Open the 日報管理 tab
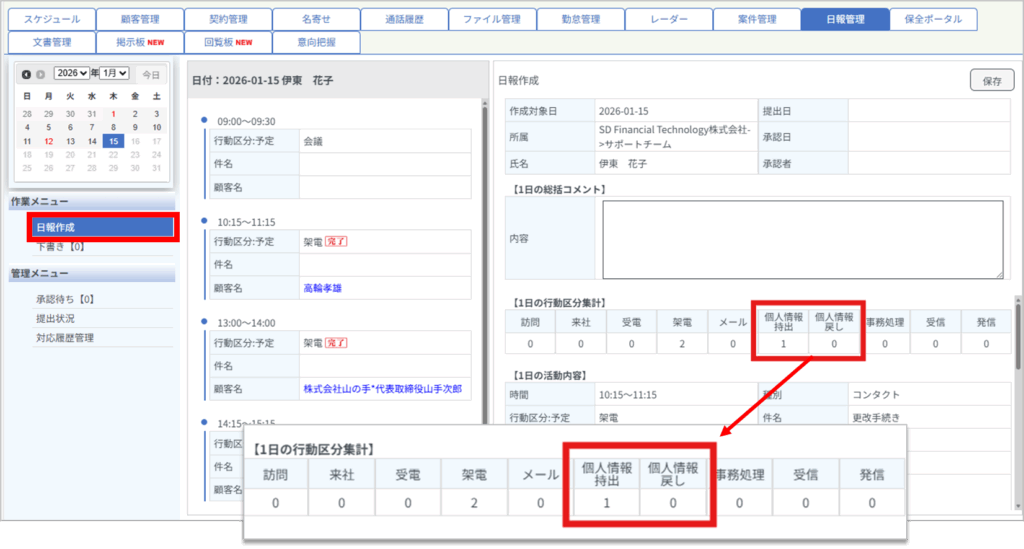Viewport: 1024px width, 549px height. [844, 19]
